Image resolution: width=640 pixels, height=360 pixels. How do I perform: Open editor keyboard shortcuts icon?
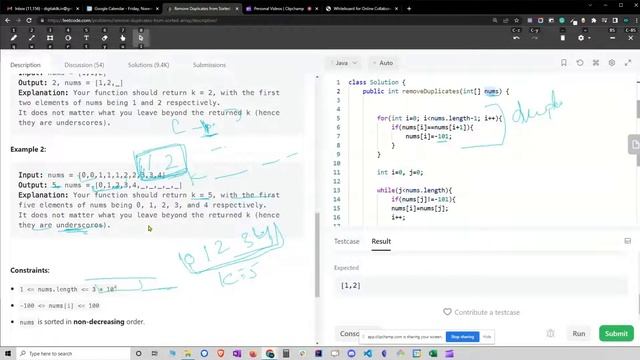click(596, 63)
